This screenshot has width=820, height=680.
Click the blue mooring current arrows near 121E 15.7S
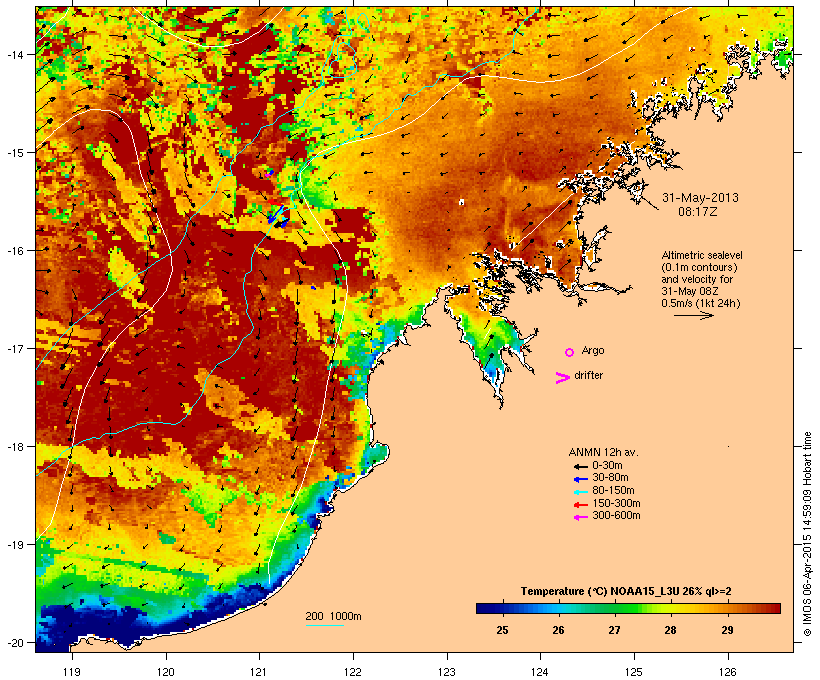278,217
